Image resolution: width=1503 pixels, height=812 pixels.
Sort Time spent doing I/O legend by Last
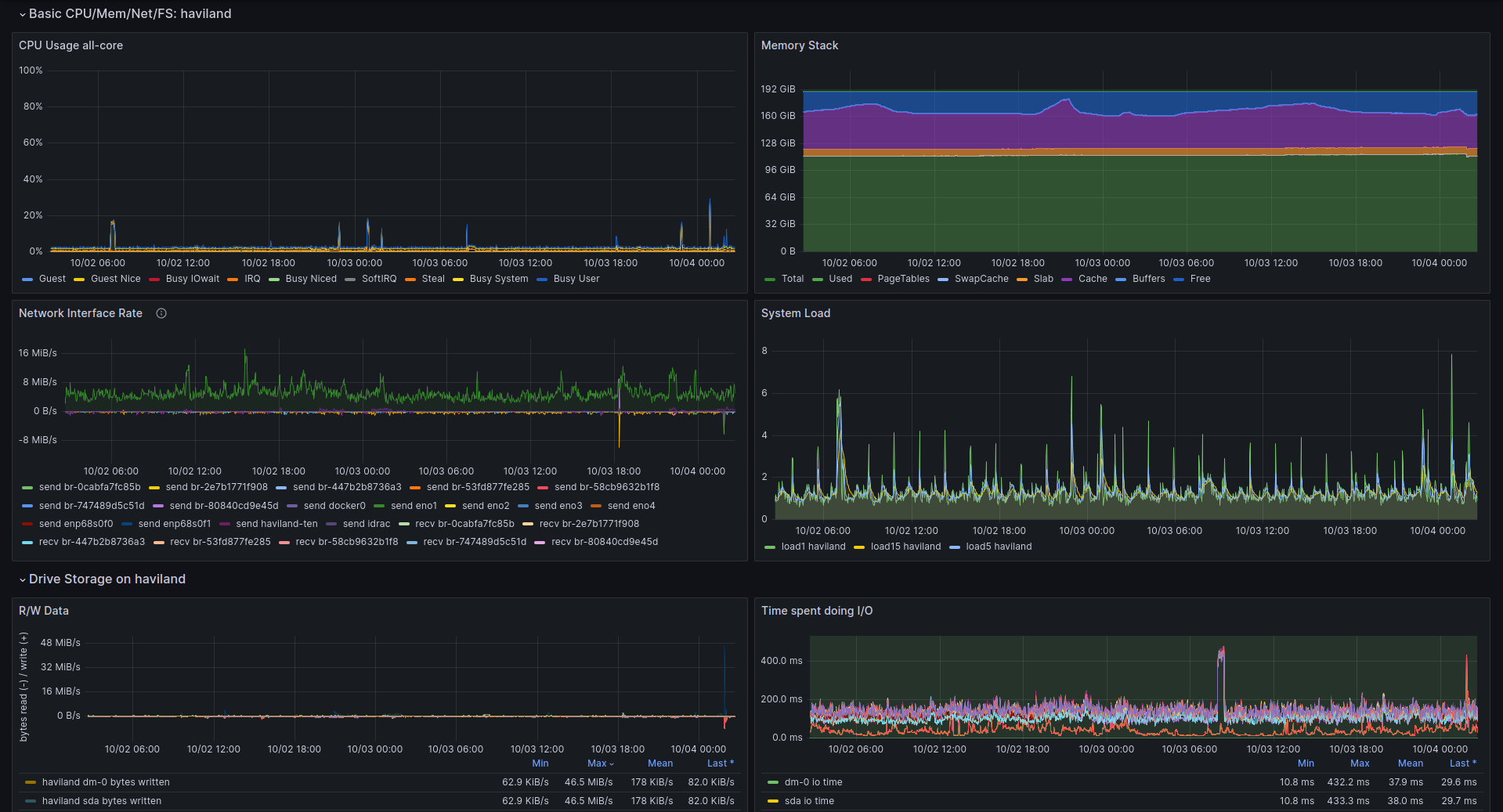1463,763
